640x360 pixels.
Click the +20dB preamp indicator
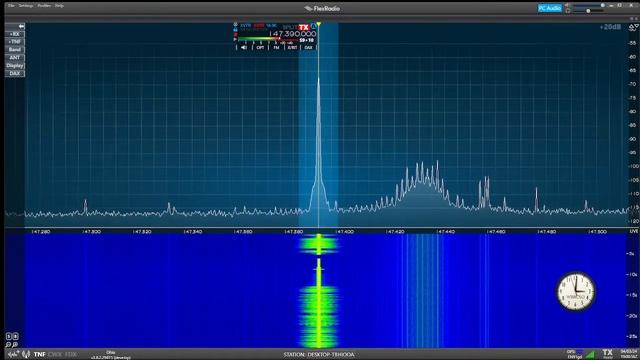[610, 27]
